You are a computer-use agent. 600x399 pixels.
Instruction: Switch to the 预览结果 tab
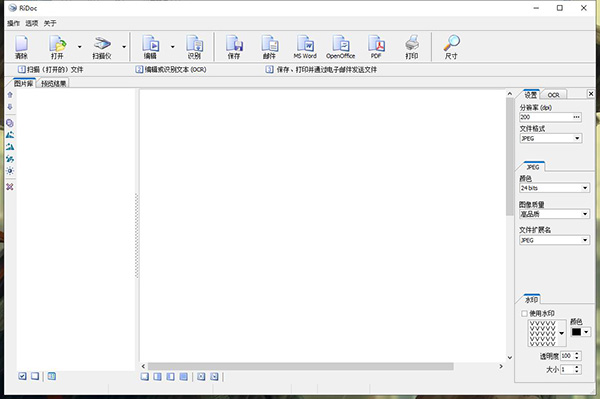pos(54,83)
